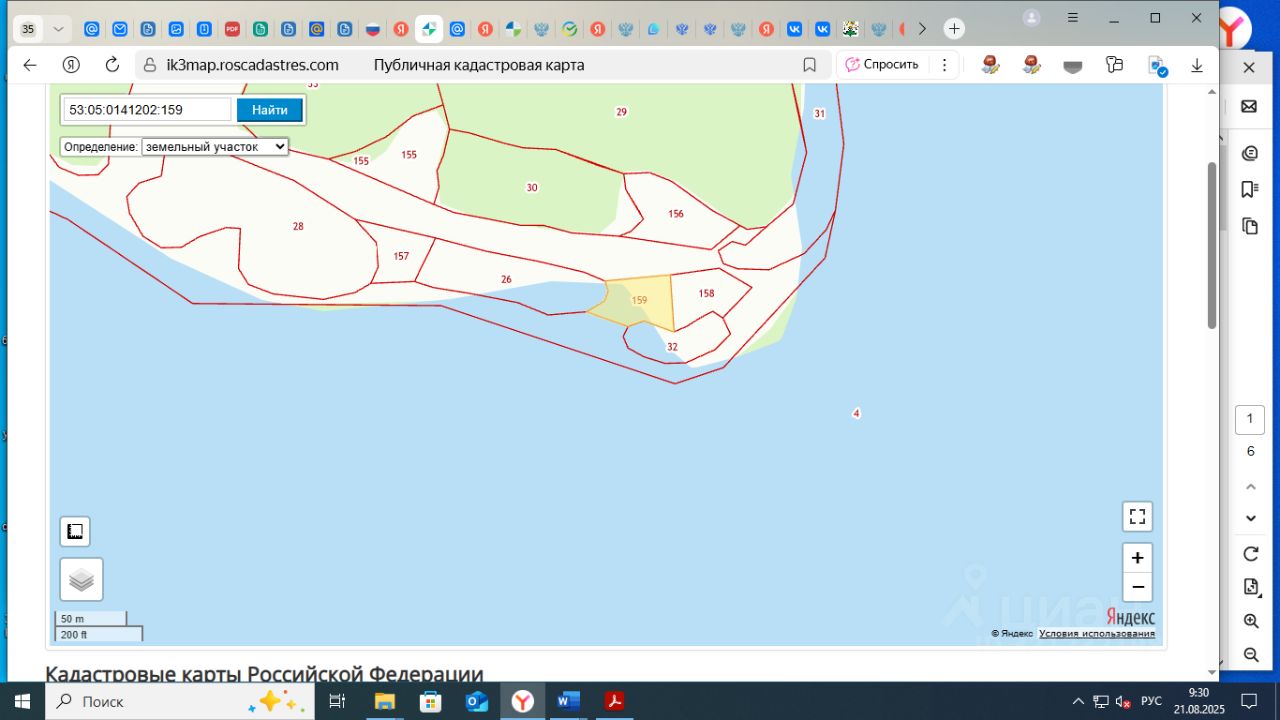Open the page fit options icon
1280x720 pixels.
(x=1250, y=587)
